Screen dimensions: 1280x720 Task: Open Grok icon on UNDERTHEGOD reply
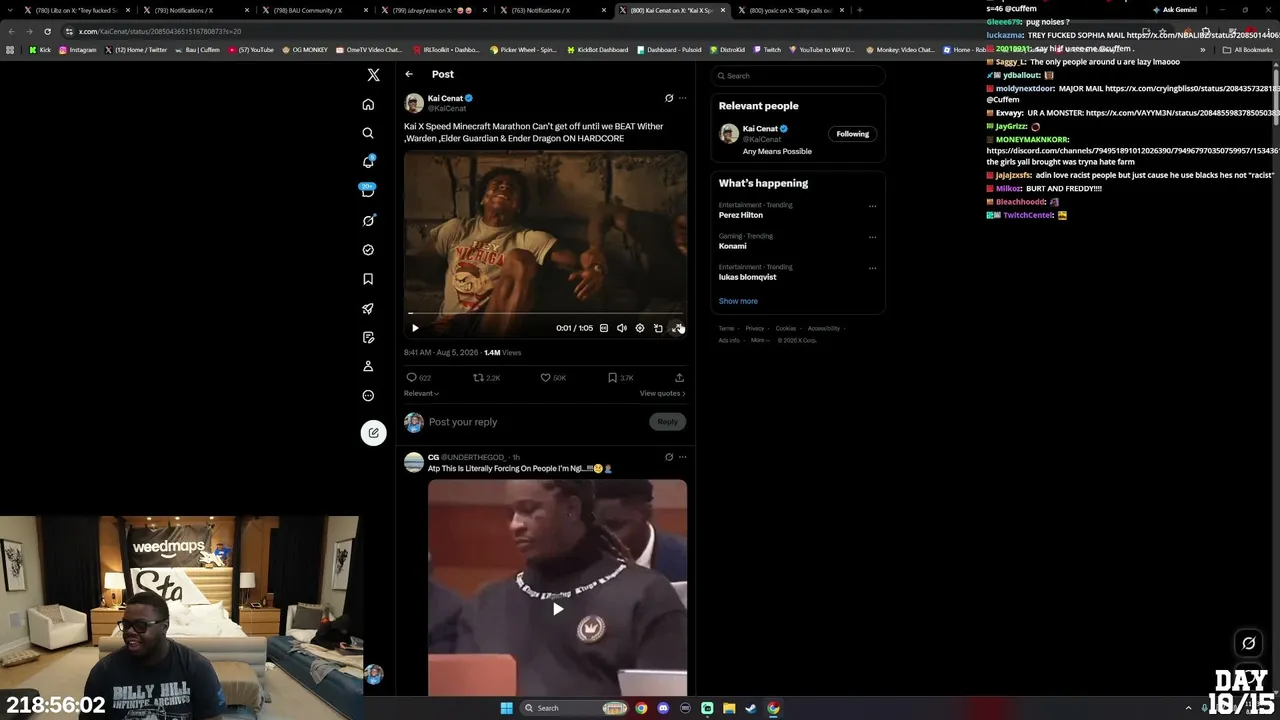pos(669,457)
